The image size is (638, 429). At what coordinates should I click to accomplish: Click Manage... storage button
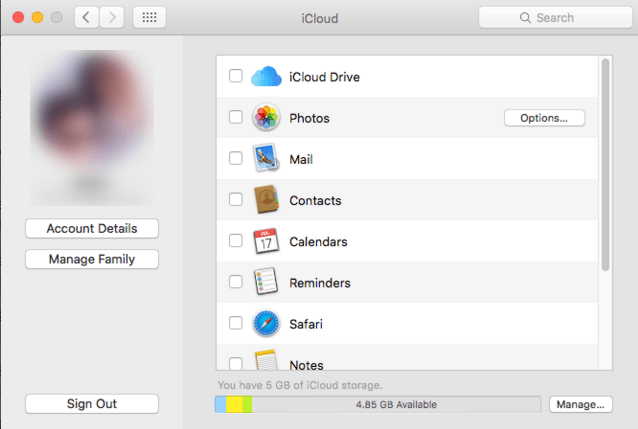click(581, 405)
